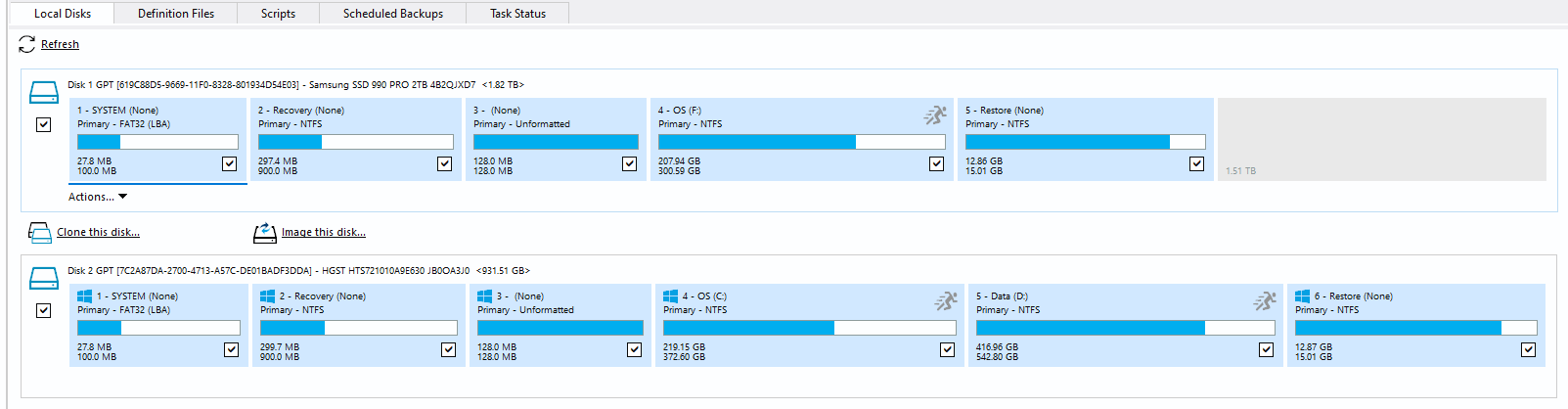Click the Disk 2 drive icon
Screen dimensions: 1568x409
pos(44,279)
